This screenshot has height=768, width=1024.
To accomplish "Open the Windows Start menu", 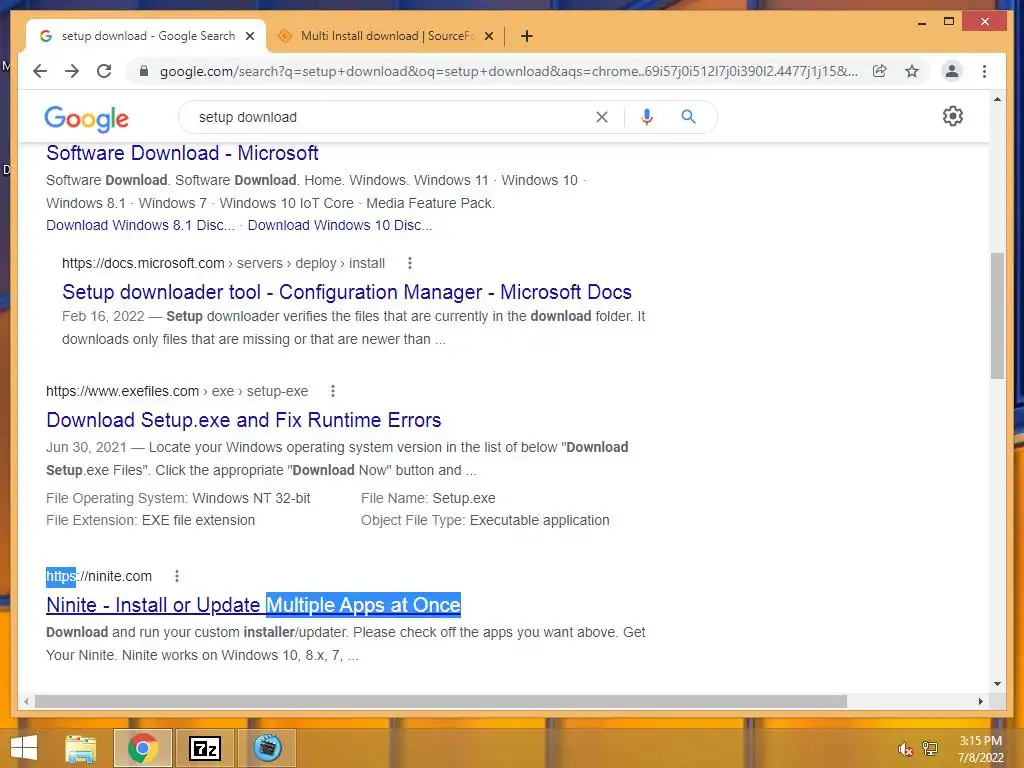I will coord(24,748).
